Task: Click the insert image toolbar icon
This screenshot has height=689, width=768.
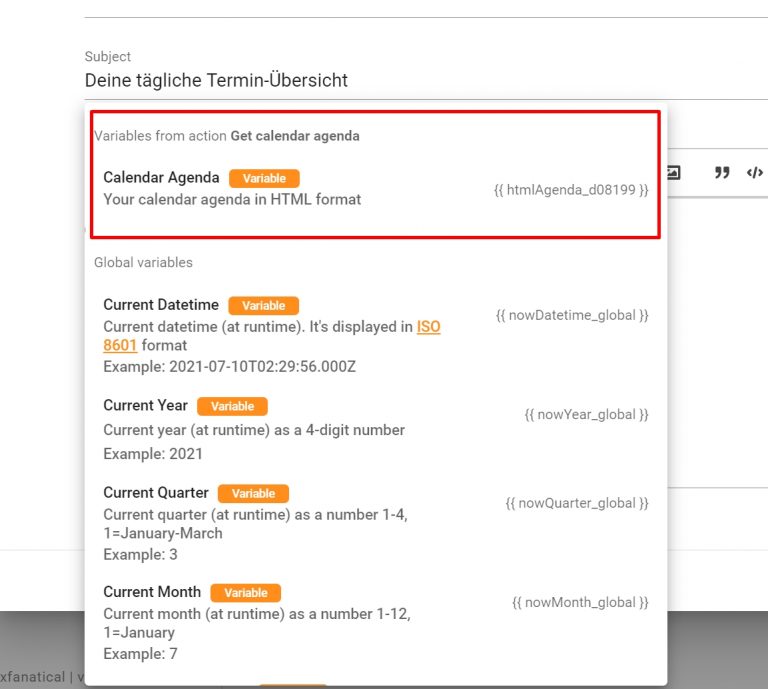Action: (x=673, y=172)
